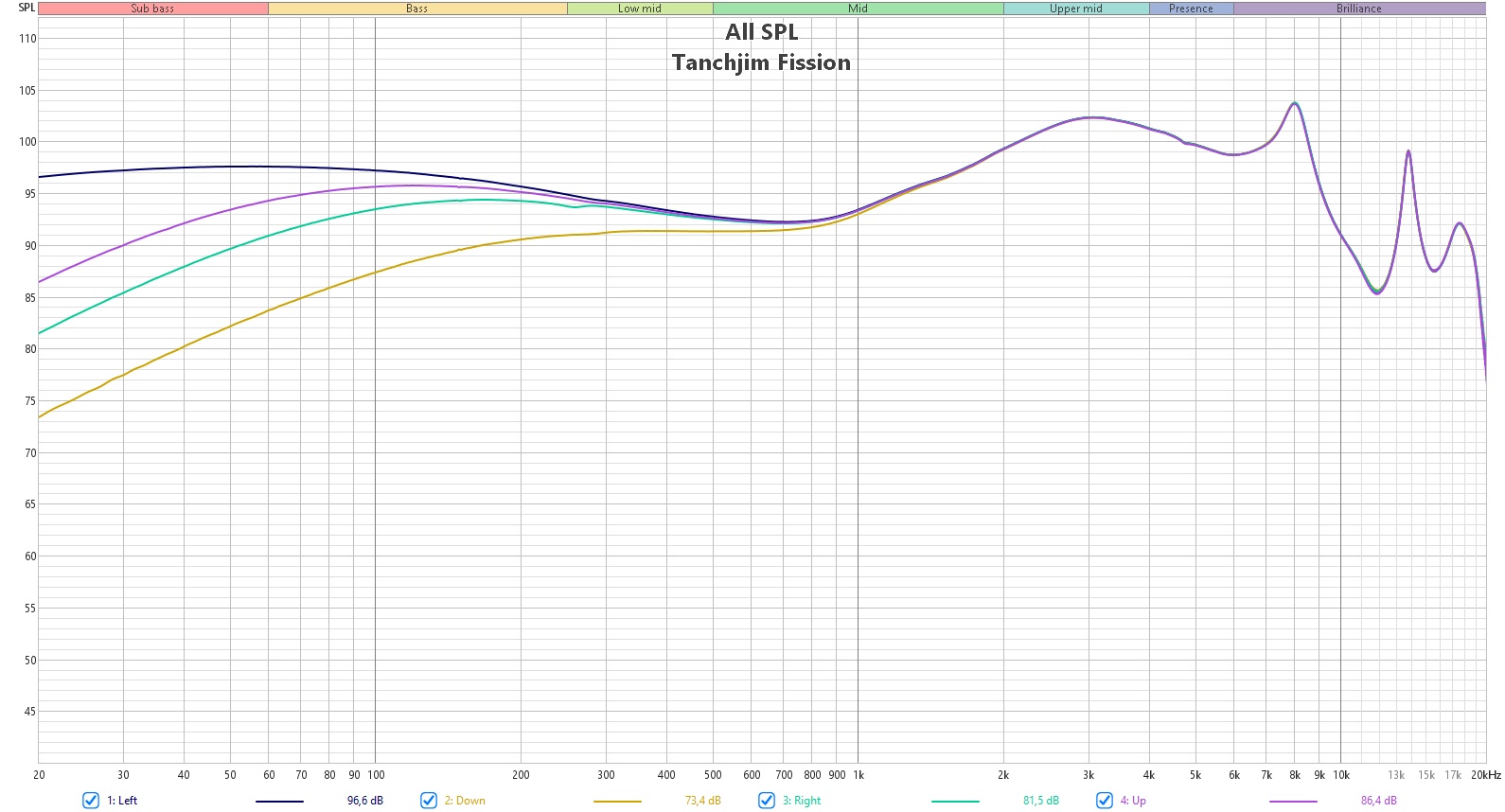The height and width of the screenshot is (812, 1505).
Task: Click the '86,4 dB' legend value
Action: [x=1379, y=801]
